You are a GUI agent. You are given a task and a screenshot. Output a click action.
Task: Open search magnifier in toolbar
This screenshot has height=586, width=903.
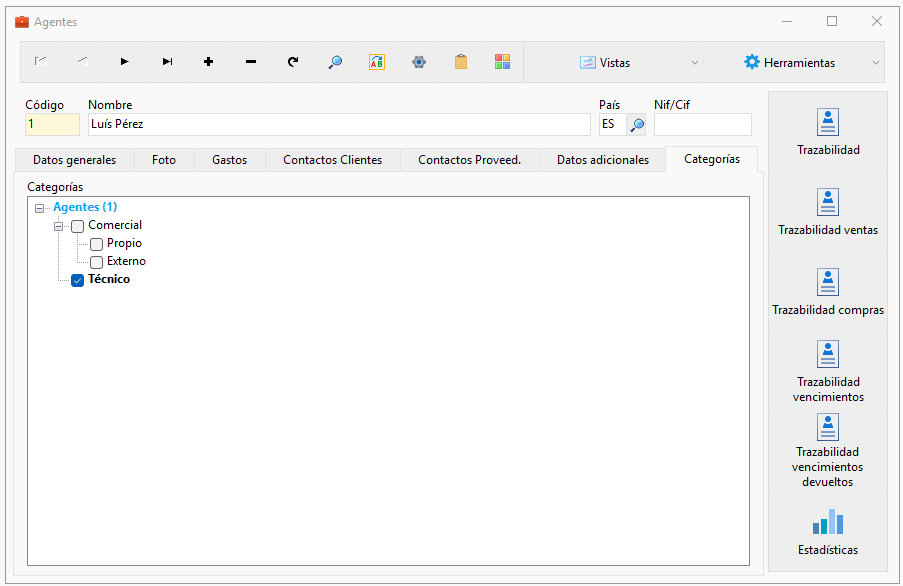click(335, 62)
